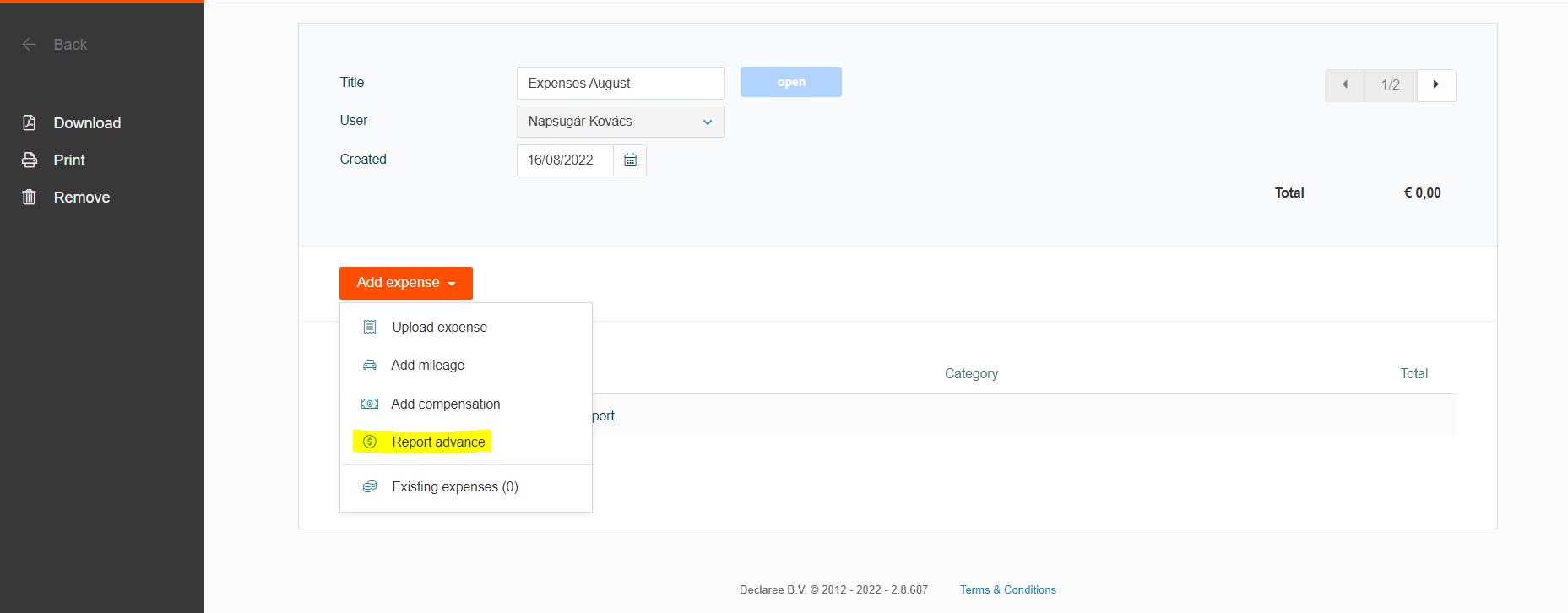The height and width of the screenshot is (613, 1568).
Task: Open the calendar date picker icon
Action: click(x=630, y=160)
